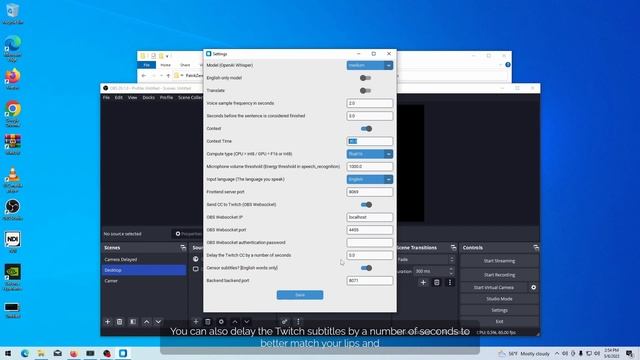Open virtual camera settings gear icon
The height and width of the screenshot is (360, 640).
point(533,287)
